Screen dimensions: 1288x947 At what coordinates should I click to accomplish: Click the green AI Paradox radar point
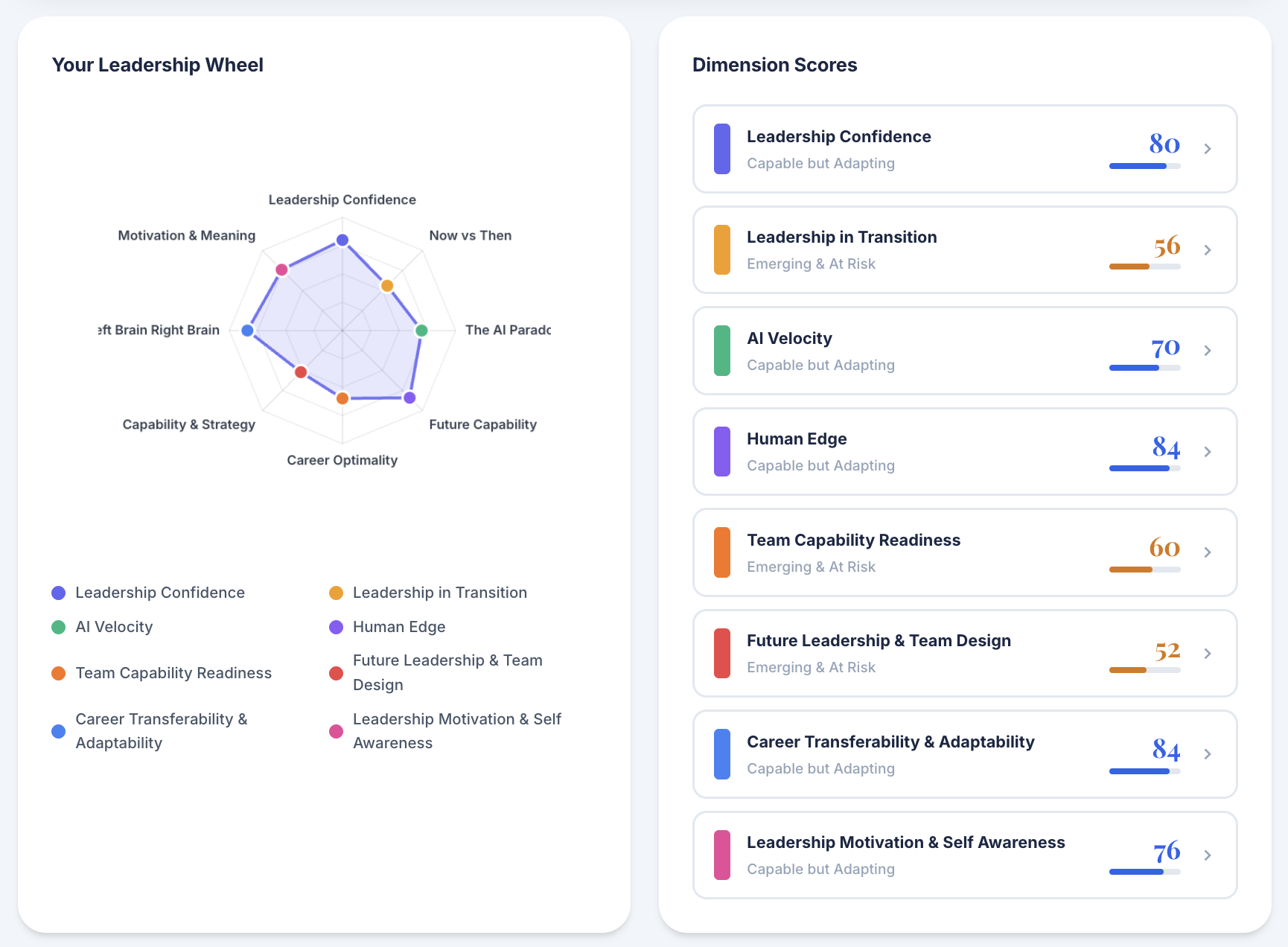point(421,331)
